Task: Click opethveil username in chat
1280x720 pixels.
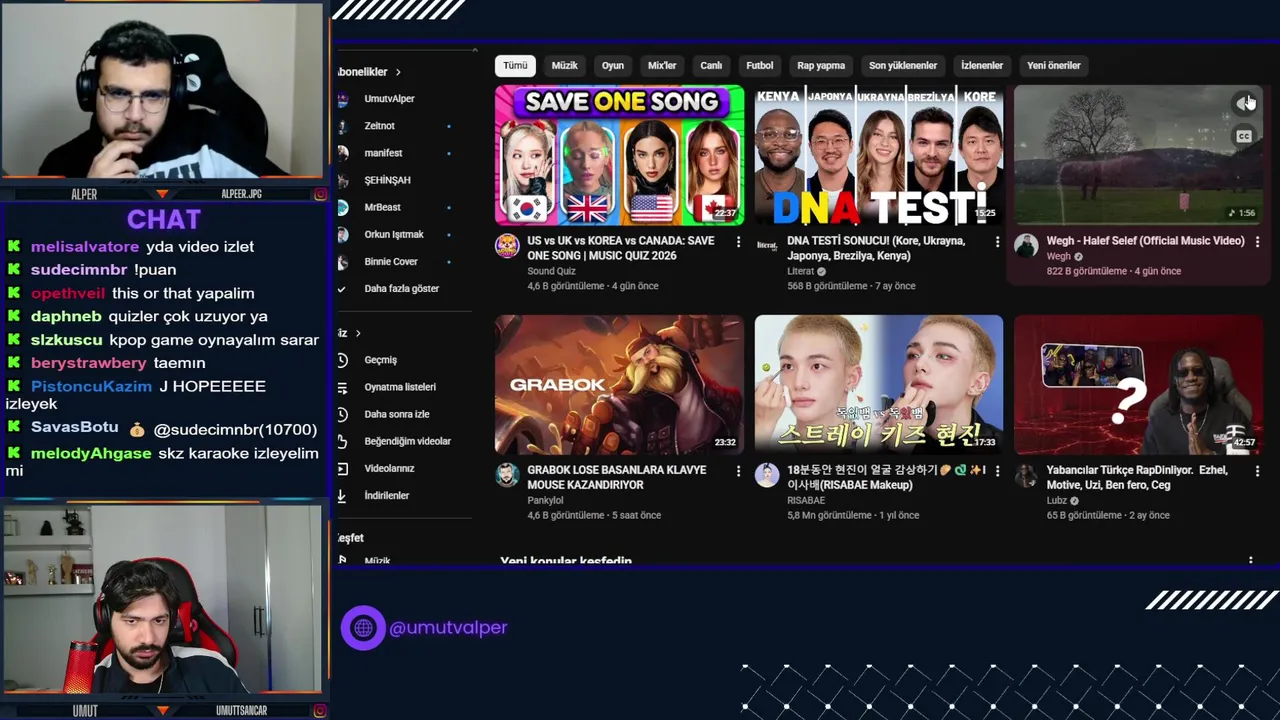Action: (x=67, y=293)
